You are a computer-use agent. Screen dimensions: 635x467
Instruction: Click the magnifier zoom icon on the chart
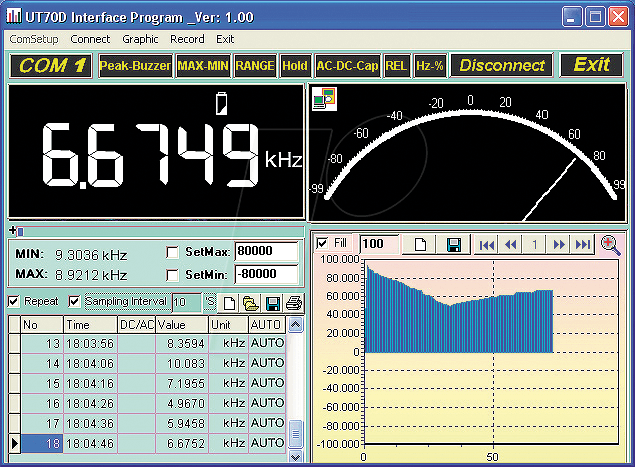(610, 245)
